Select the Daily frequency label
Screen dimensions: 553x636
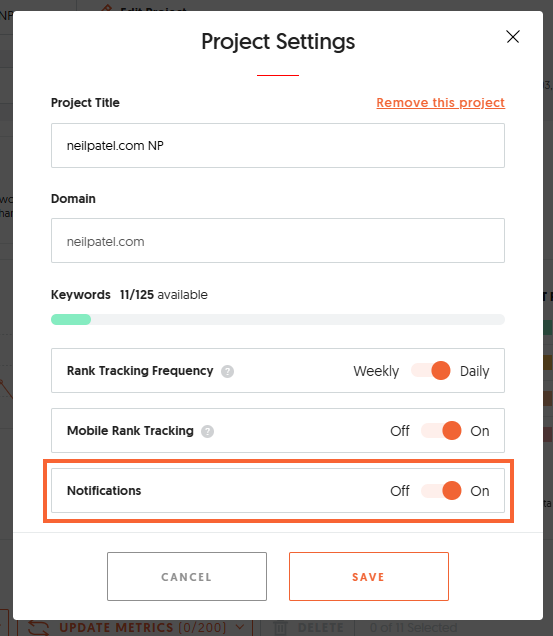474,371
